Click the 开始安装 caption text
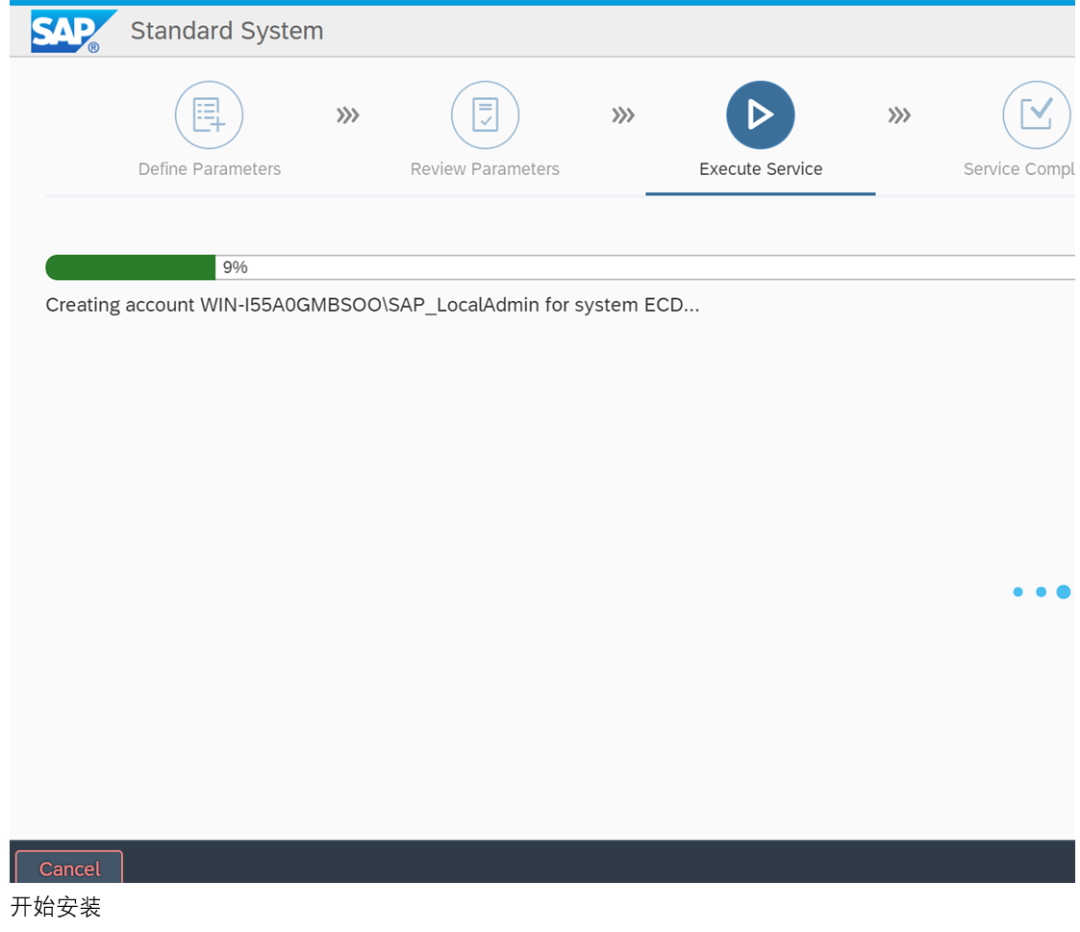This screenshot has width=1080, height=932. (x=56, y=907)
